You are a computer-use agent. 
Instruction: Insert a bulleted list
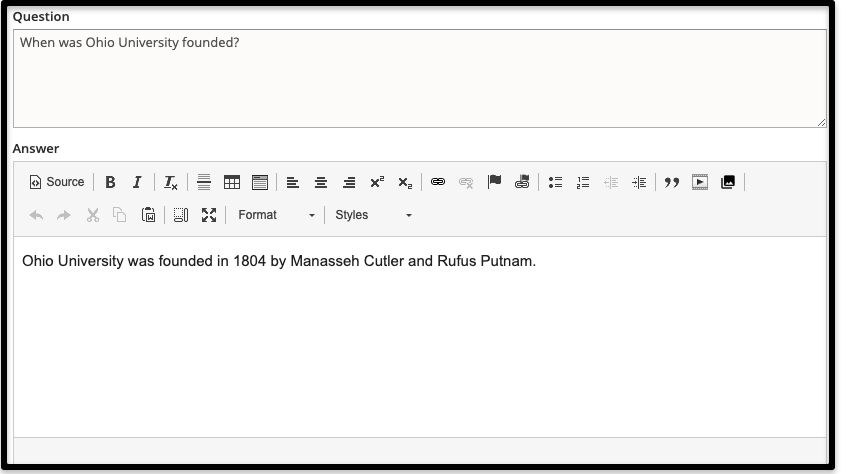pos(555,182)
